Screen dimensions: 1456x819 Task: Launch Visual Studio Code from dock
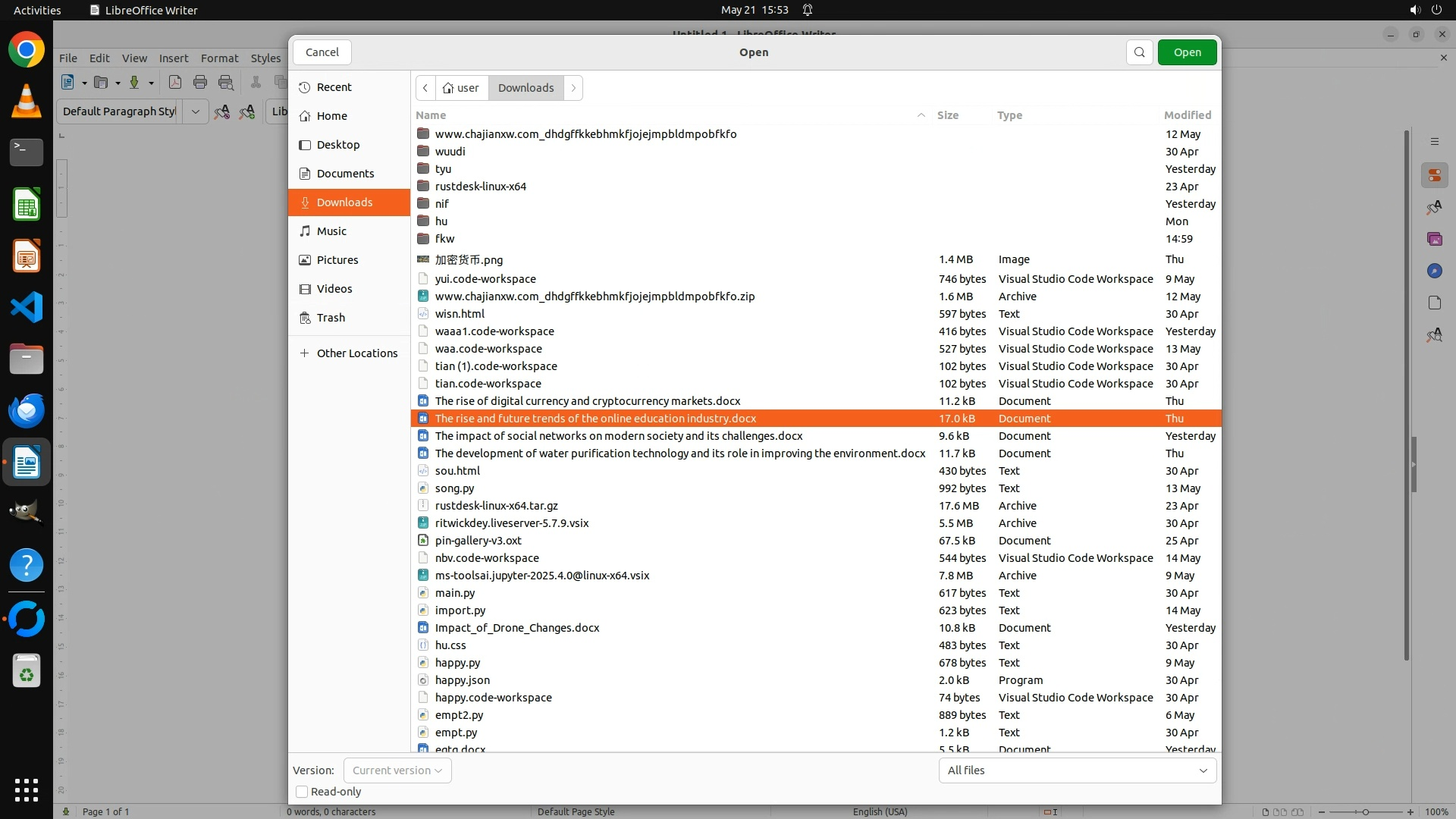pos(27,308)
